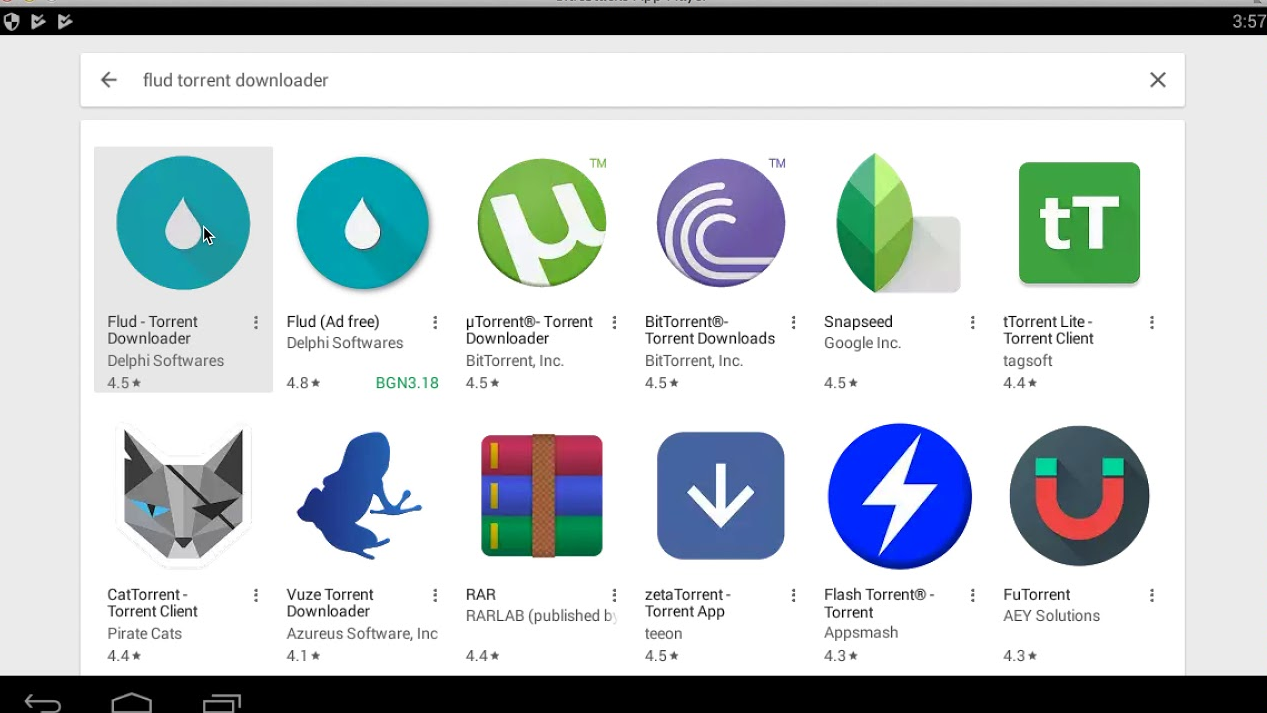The image size is (1267, 713).
Task: Click the 'tagsoft' developer name
Action: coord(1028,361)
